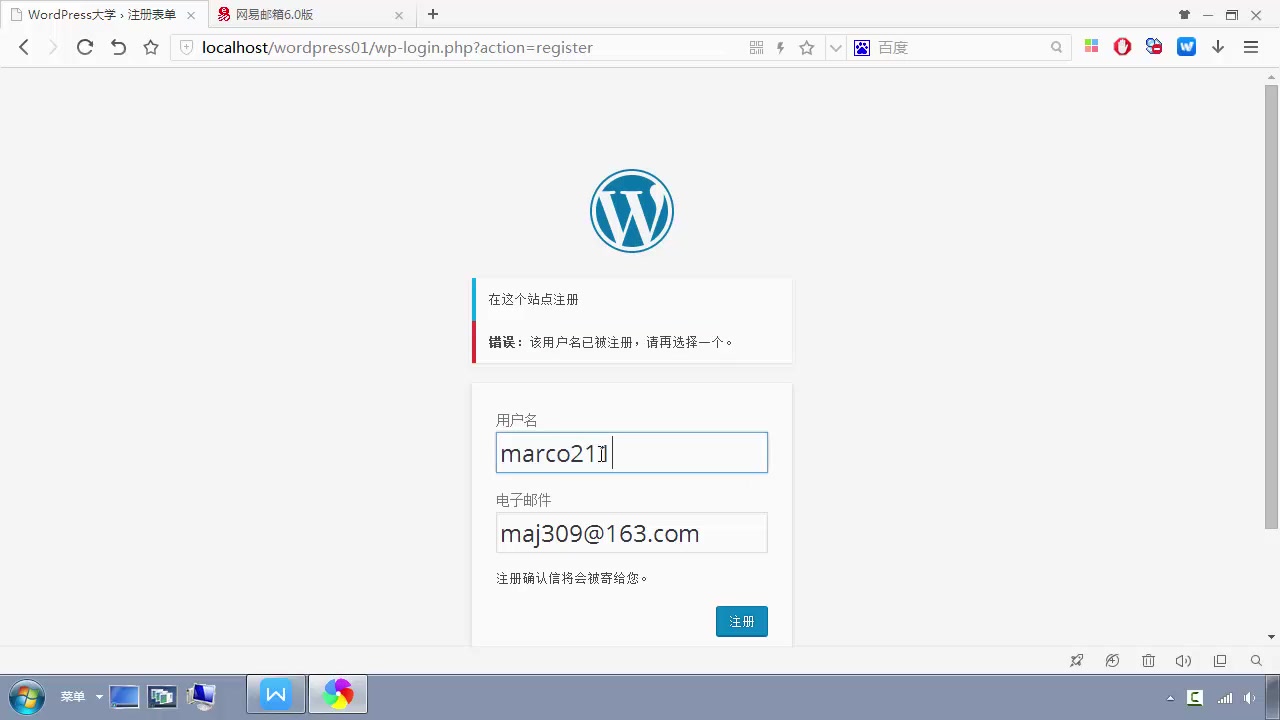The height and width of the screenshot is (720, 1280).
Task: Bookmark this page with address bar star
Action: pos(807,47)
